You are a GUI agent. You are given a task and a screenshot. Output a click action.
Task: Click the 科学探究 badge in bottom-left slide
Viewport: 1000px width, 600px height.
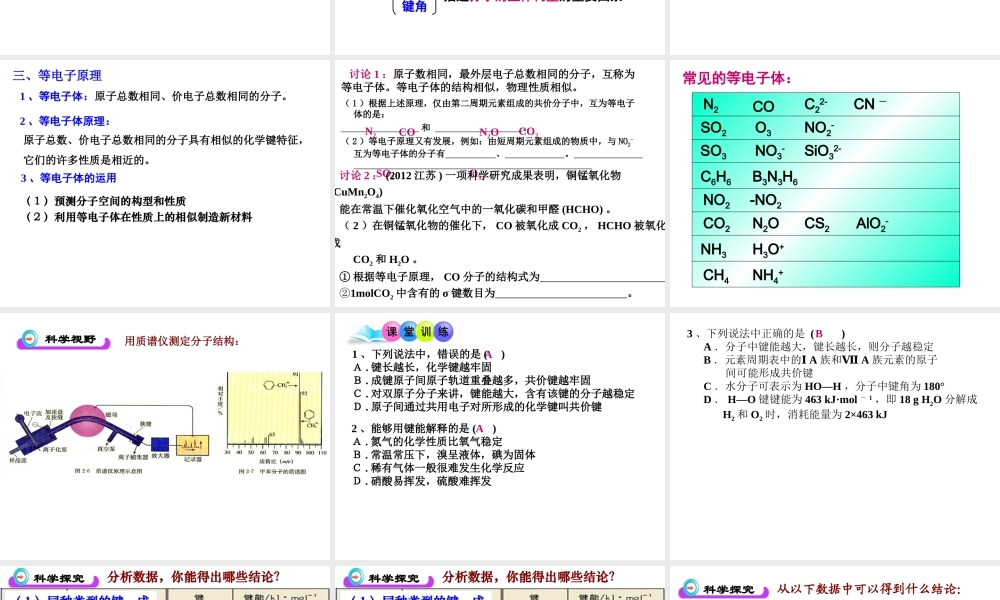click(56, 578)
